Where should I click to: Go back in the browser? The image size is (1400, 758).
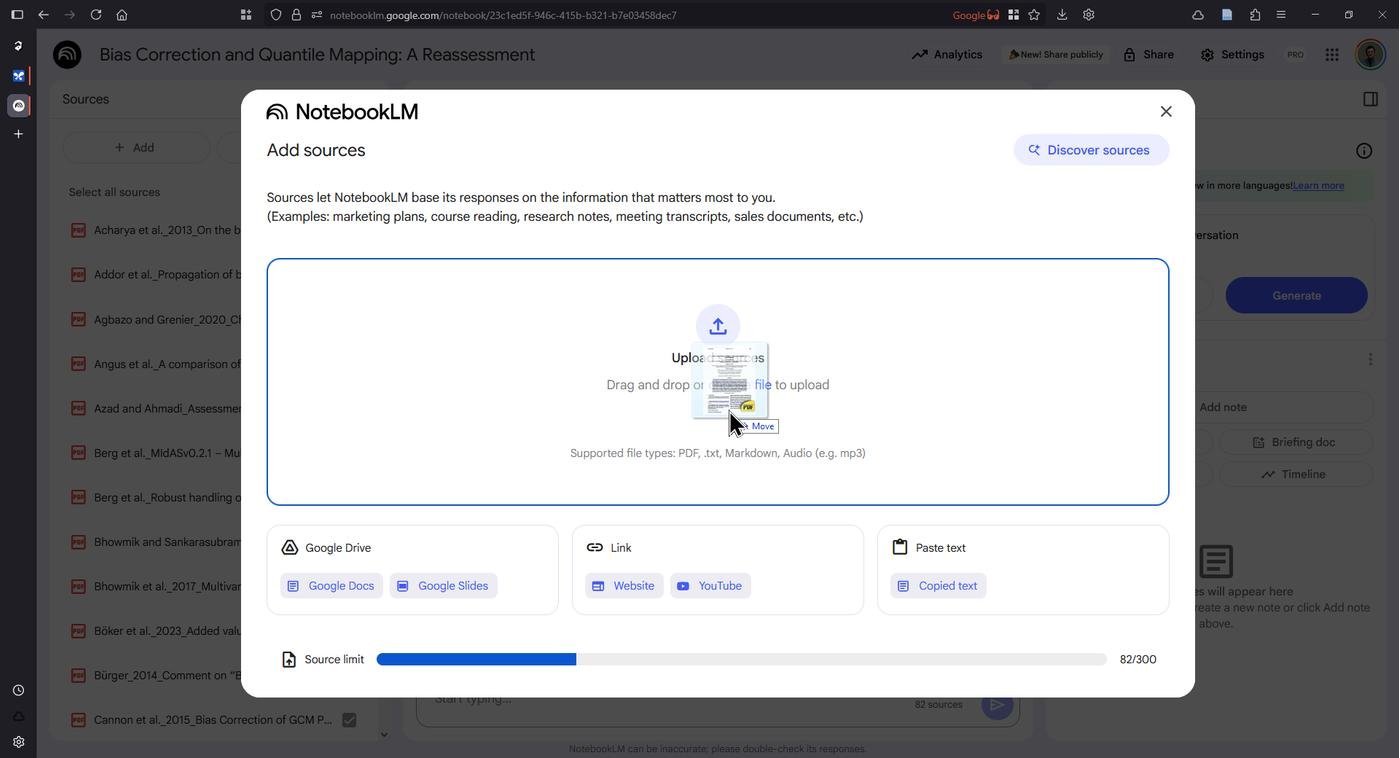pyautogui.click(x=43, y=15)
